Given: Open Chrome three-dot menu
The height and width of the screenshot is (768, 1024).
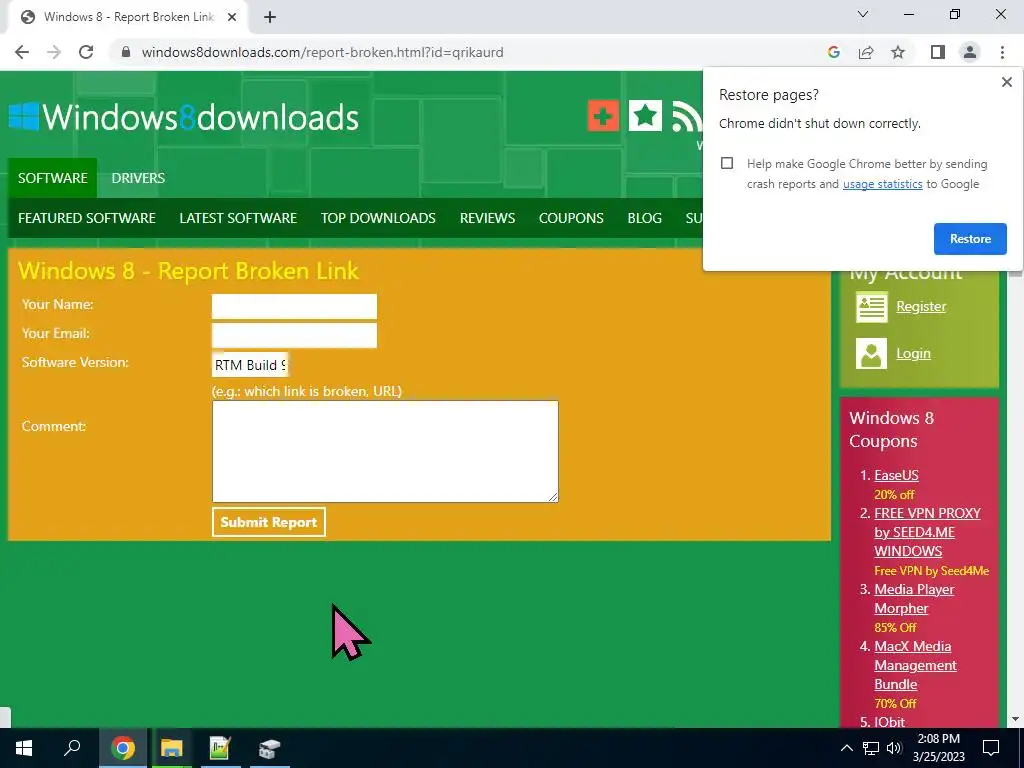Looking at the screenshot, I should (1002, 52).
